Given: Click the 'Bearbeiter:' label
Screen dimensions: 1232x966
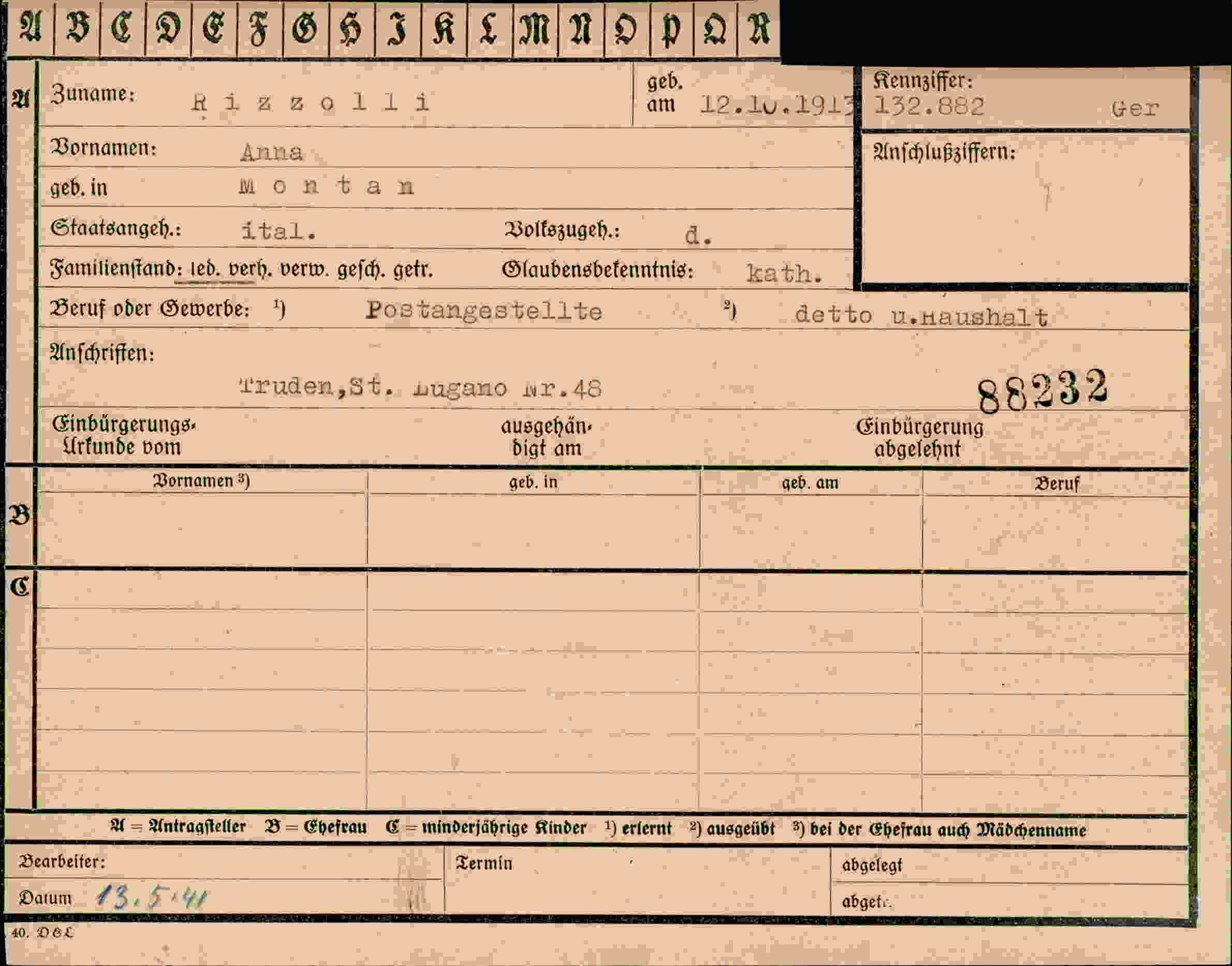Looking at the screenshot, I should [x=62, y=862].
